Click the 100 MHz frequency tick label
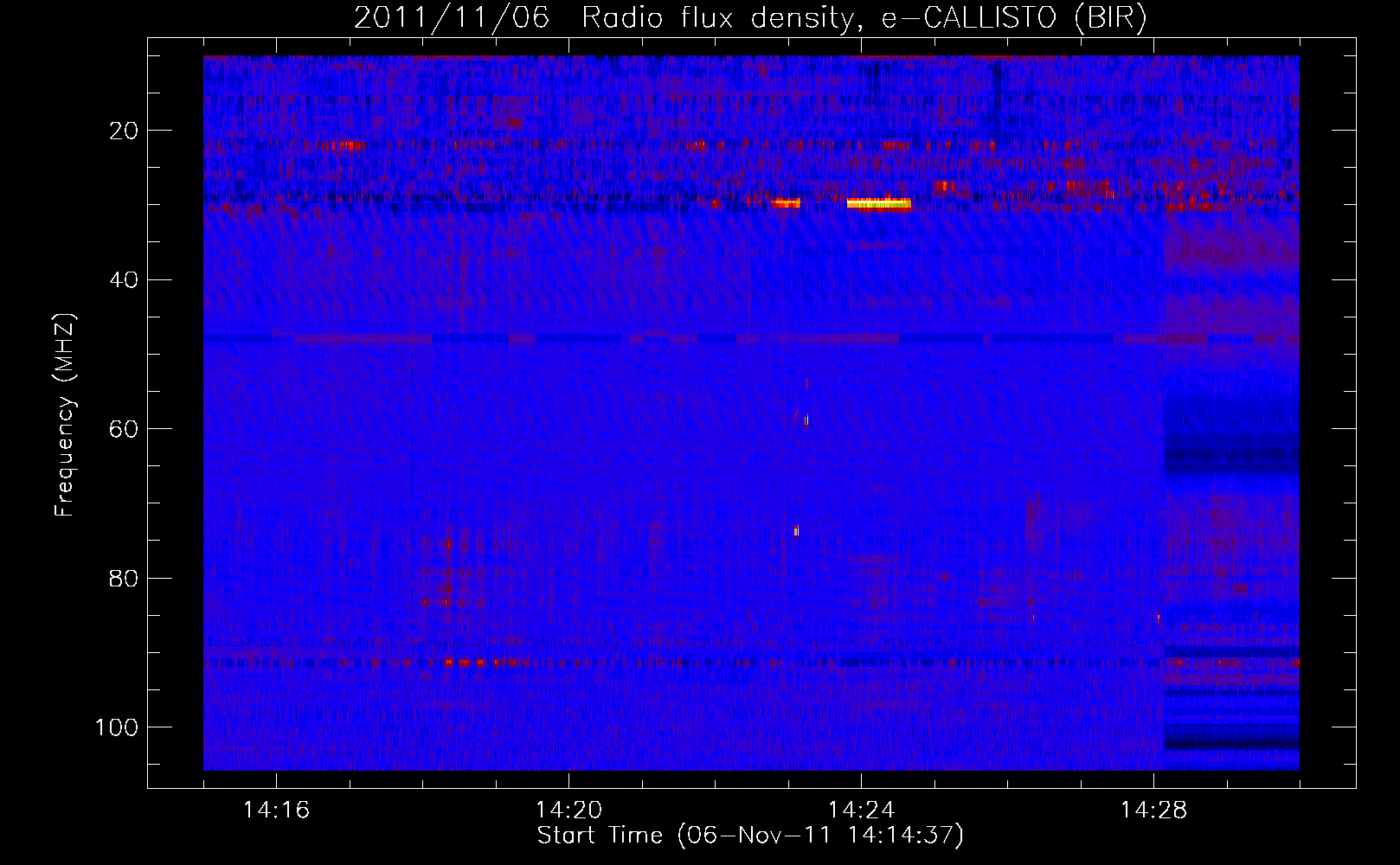Image resolution: width=1400 pixels, height=865 pixels. point(117,727)
